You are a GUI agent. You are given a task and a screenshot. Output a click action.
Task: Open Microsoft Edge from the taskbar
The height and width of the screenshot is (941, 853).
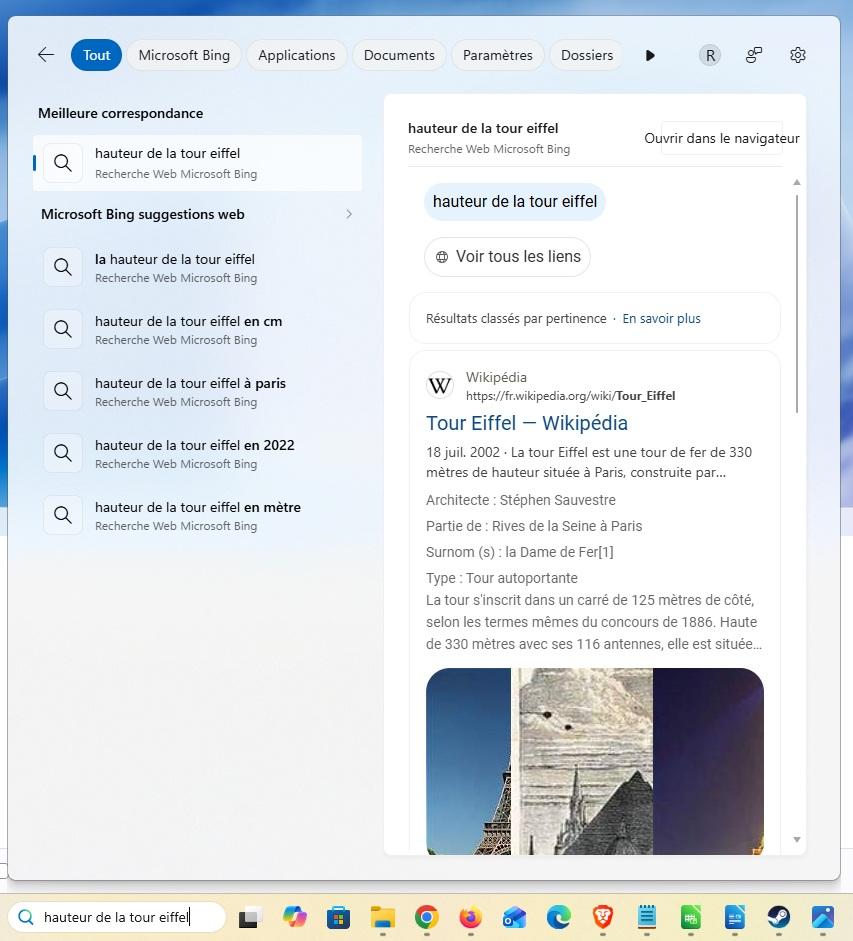pos(559,917)
